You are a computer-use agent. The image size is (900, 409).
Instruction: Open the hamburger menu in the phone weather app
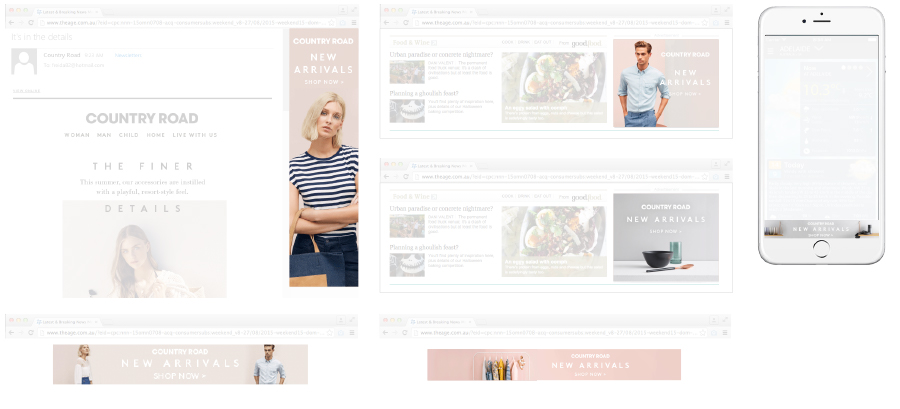coord(771,50)
